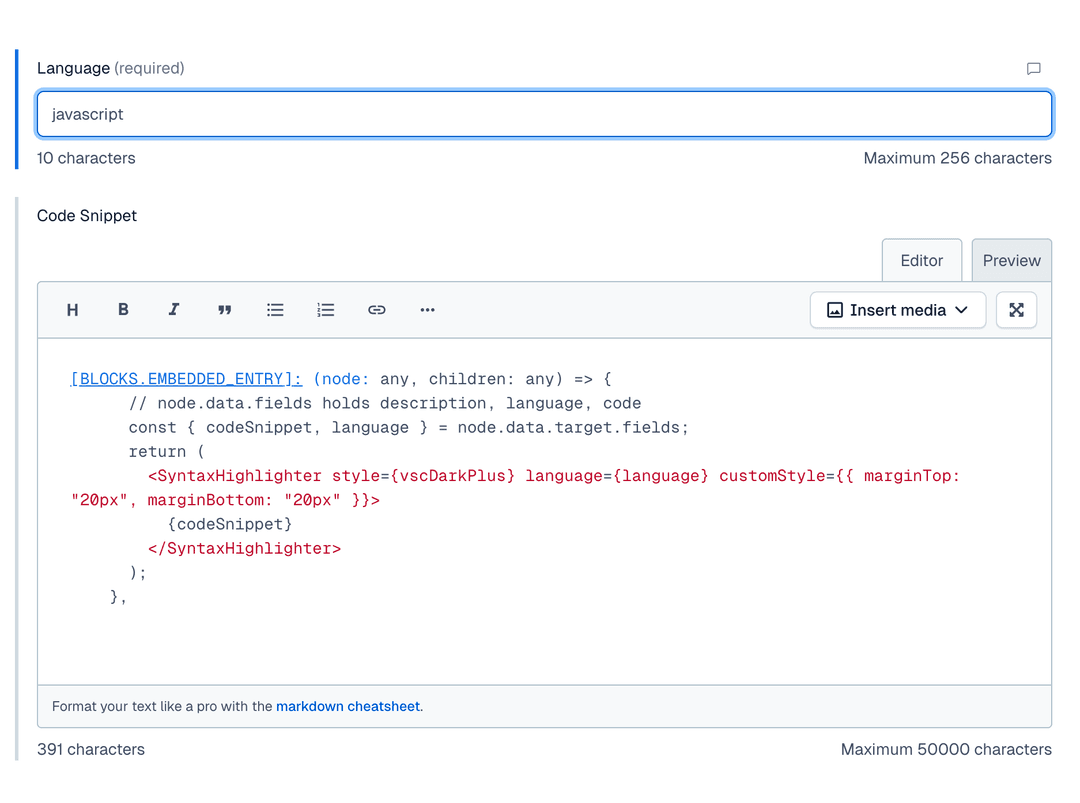
Task: Create a numbered list
Action: click(x=326, y=310)
